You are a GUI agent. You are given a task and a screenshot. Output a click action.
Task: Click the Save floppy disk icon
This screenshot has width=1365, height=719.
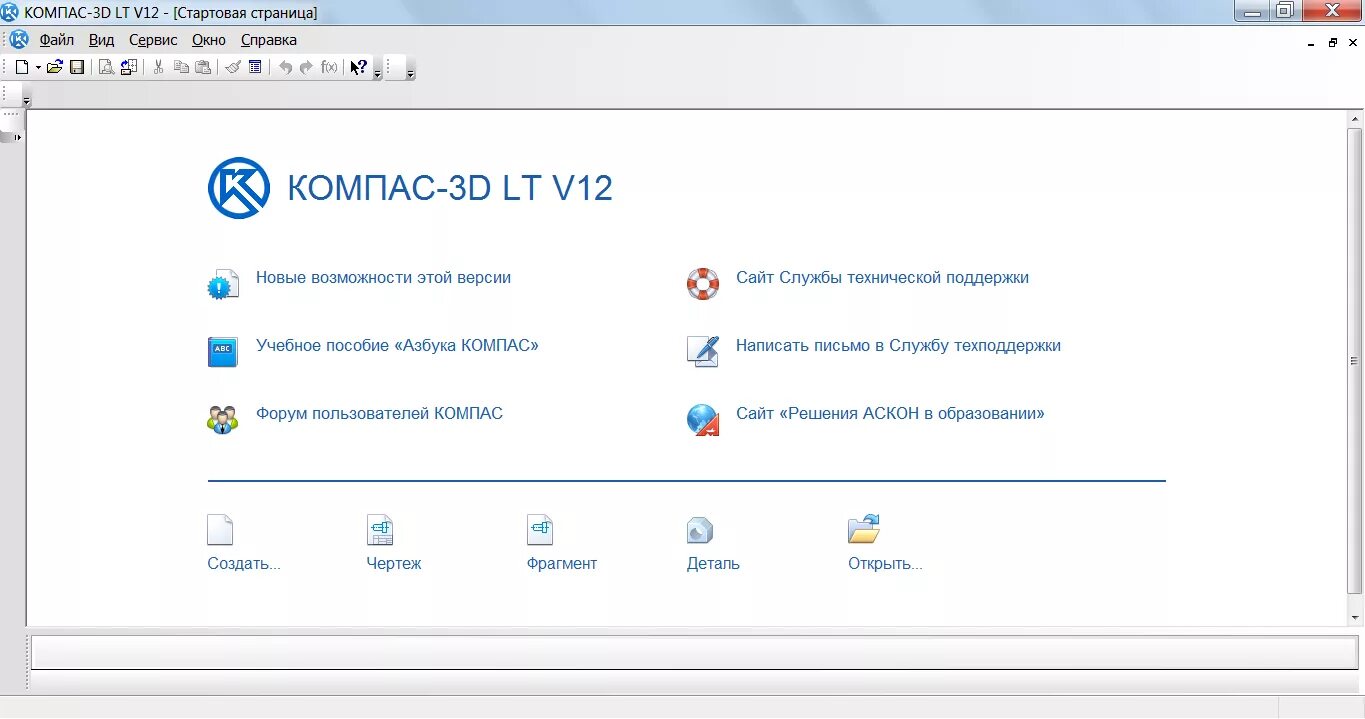click(x=76, y=67)
